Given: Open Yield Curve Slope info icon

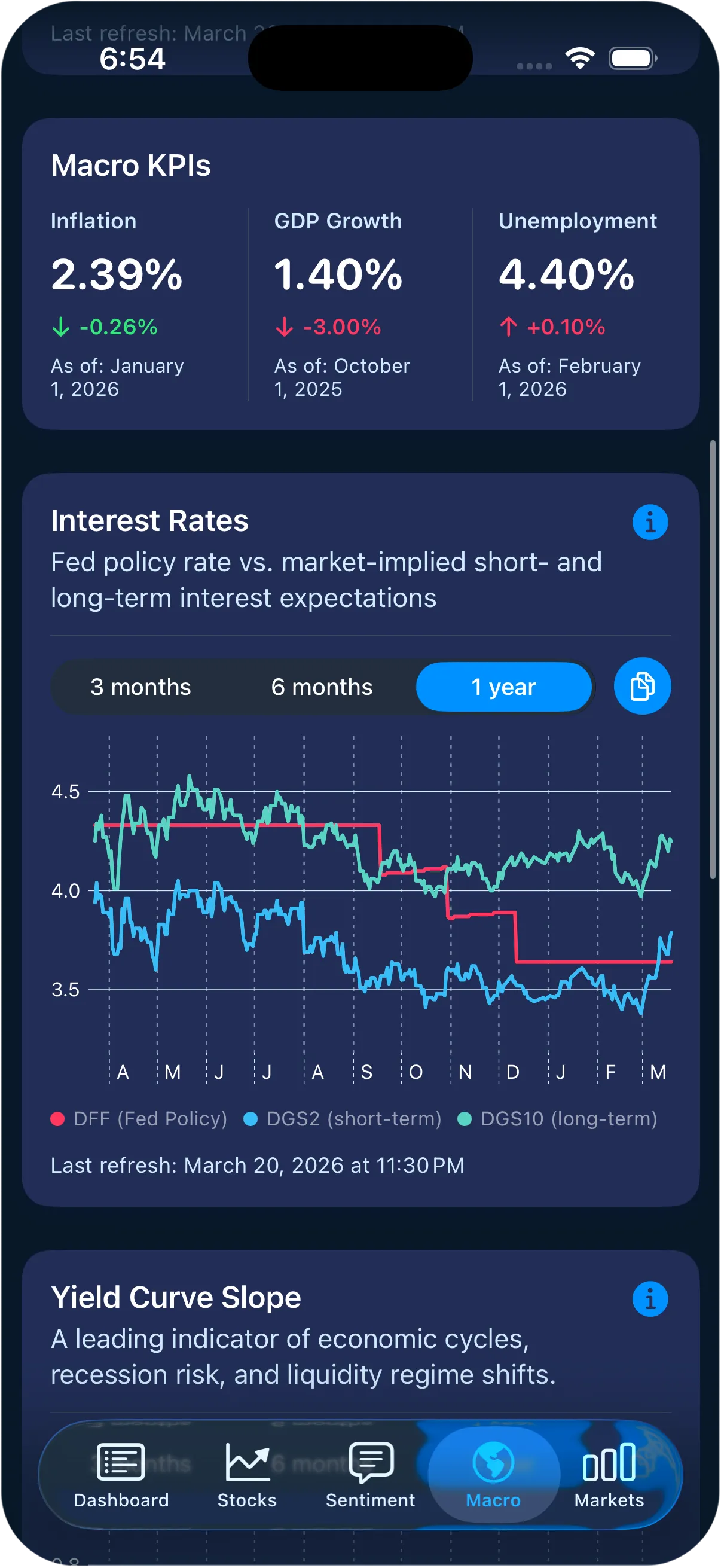Looking at the screenshot, I should 650,1299.
